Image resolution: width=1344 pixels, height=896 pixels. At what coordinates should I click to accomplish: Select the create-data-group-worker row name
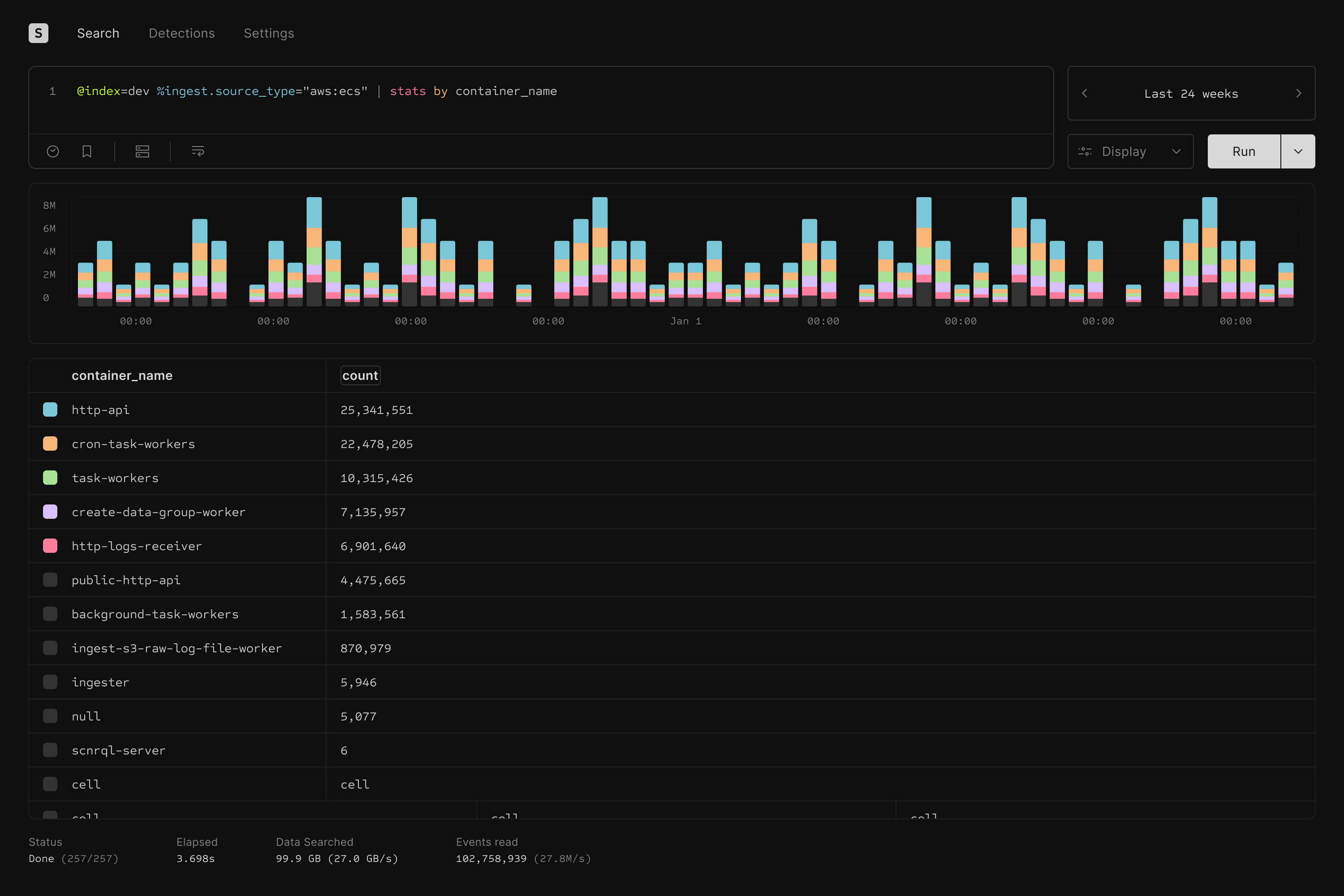click(158, 512)
